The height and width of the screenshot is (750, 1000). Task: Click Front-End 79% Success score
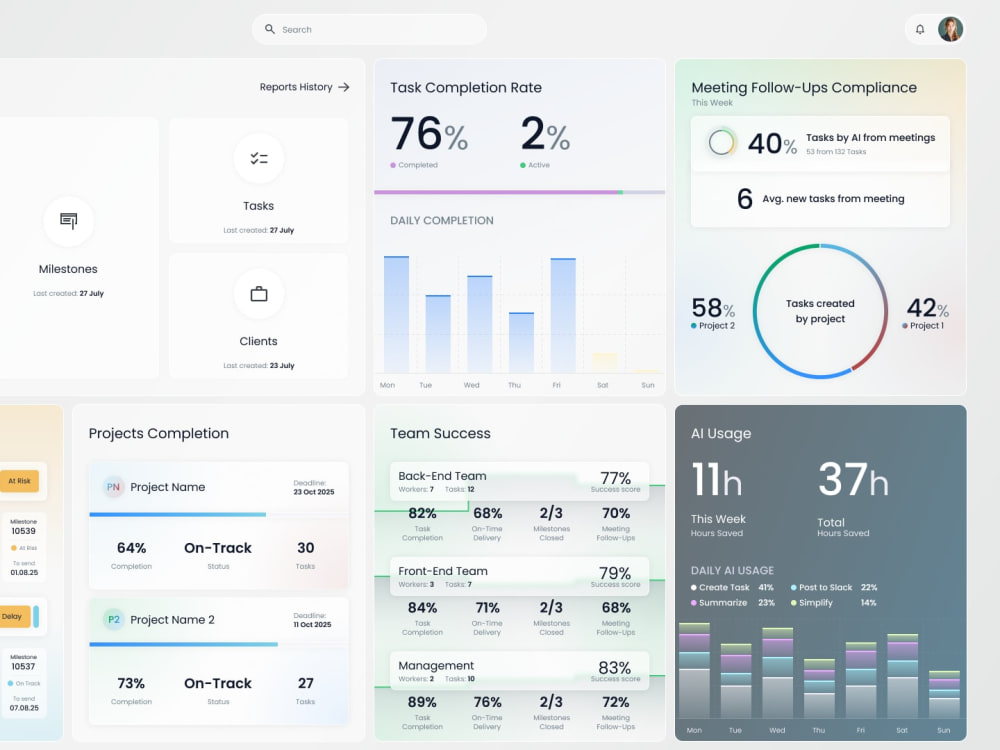pyautogui.click(x=615, y=577)
